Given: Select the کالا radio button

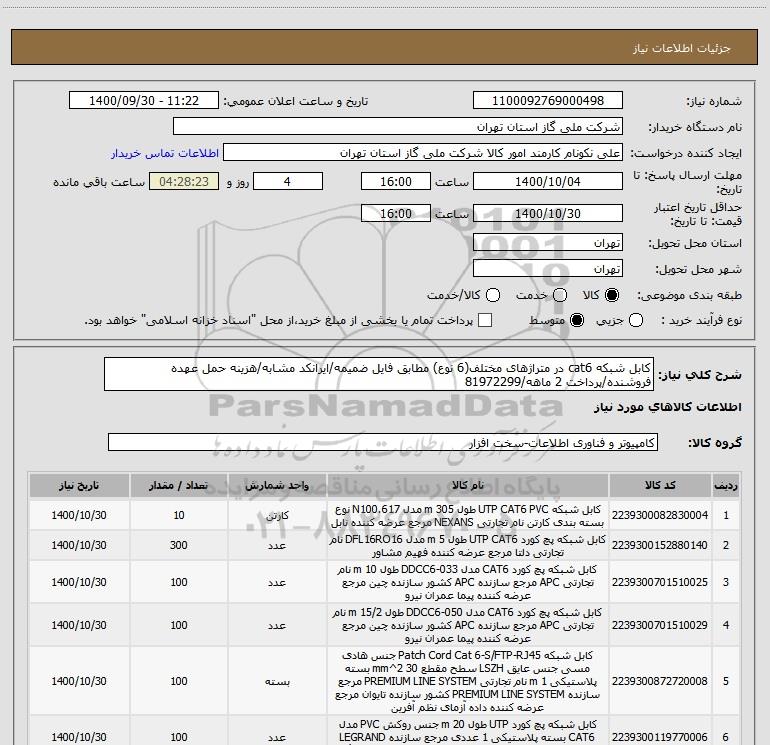Looking at the screenshot, I should [x=612, y=295].
